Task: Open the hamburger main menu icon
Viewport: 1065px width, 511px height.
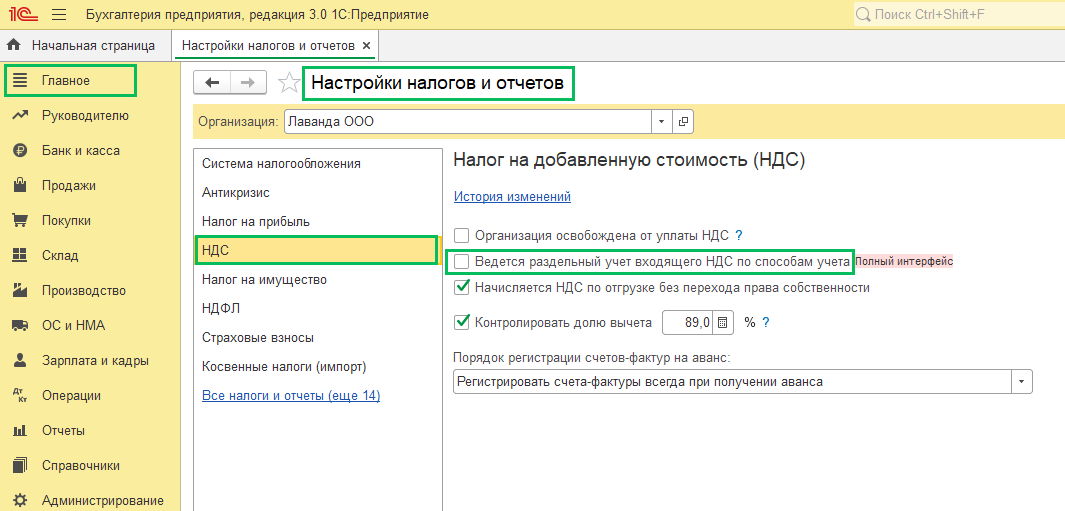Action: point(59,14)
